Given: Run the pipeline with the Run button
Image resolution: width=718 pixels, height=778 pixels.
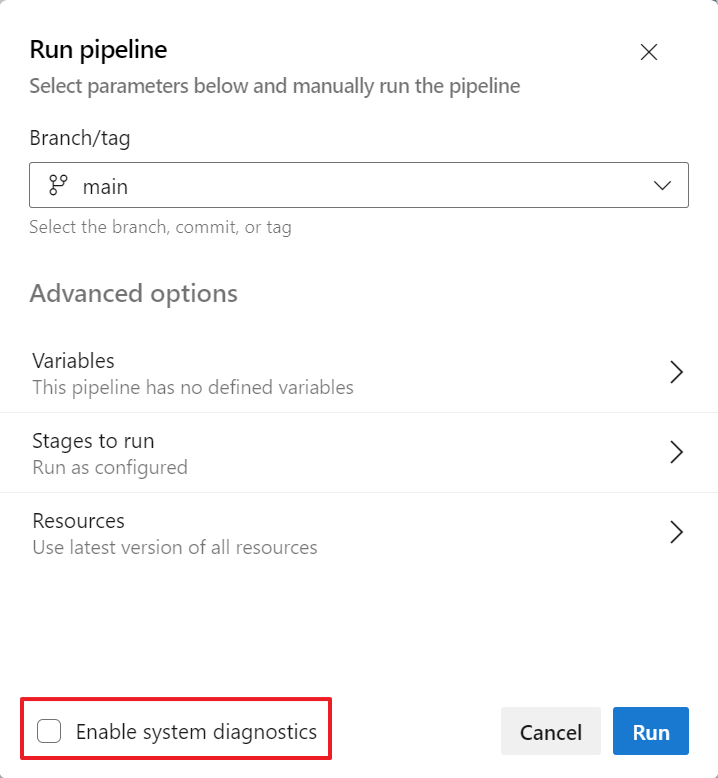Looking at the screenshot, I should [651, 732].
